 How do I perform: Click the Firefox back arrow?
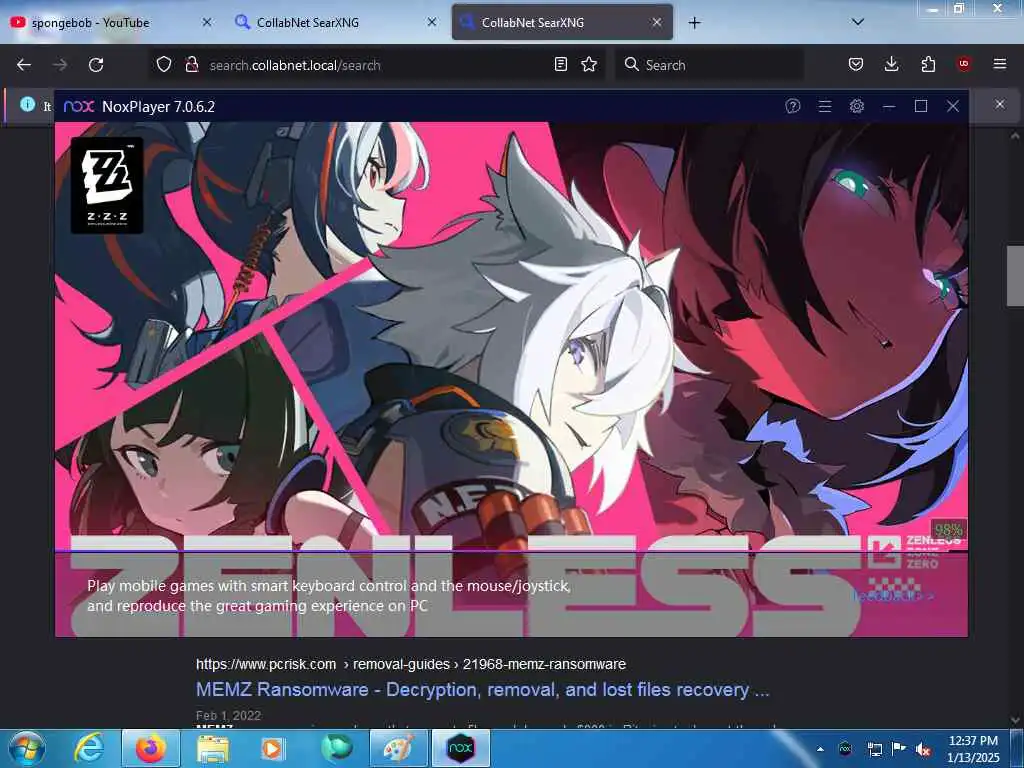[x=24, y=65]
